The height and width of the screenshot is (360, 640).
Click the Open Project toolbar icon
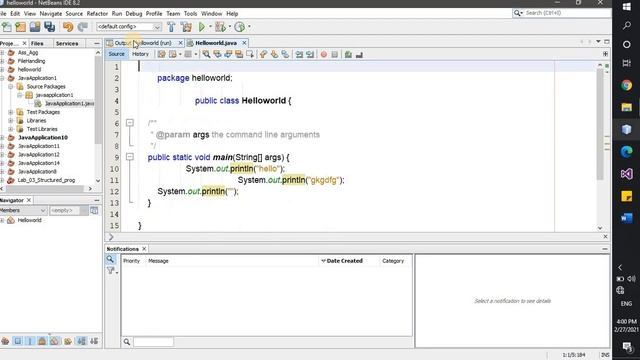click(35, 27)
